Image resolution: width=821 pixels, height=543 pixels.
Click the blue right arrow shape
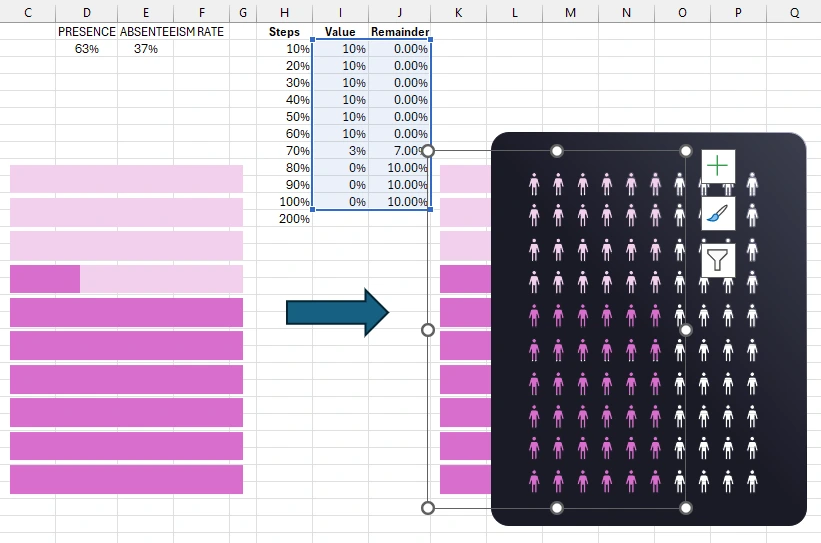(x=337, y=313)
